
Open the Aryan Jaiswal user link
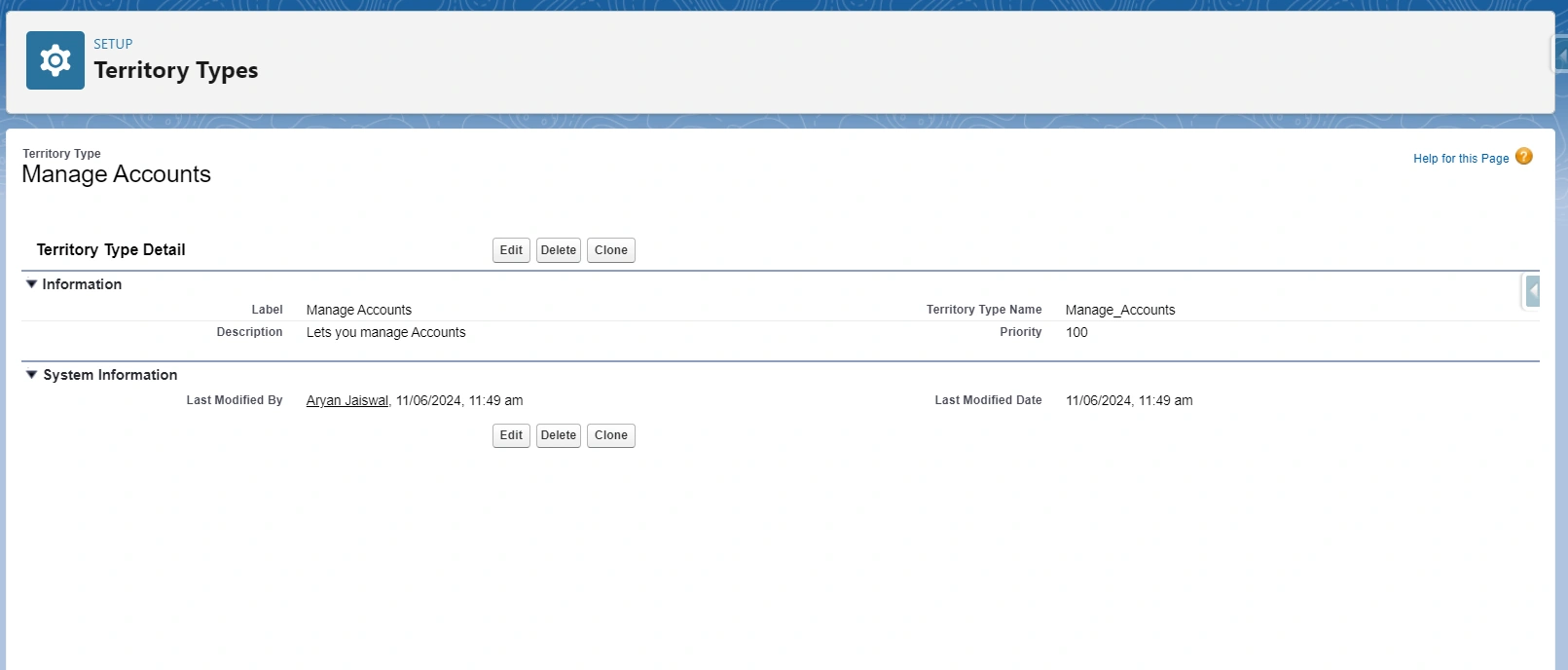tap(346, 400)
